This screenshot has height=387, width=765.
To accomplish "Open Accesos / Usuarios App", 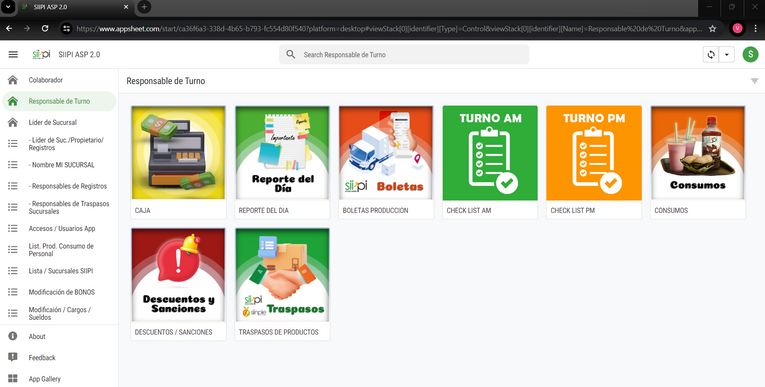I will tap(59, 228).
